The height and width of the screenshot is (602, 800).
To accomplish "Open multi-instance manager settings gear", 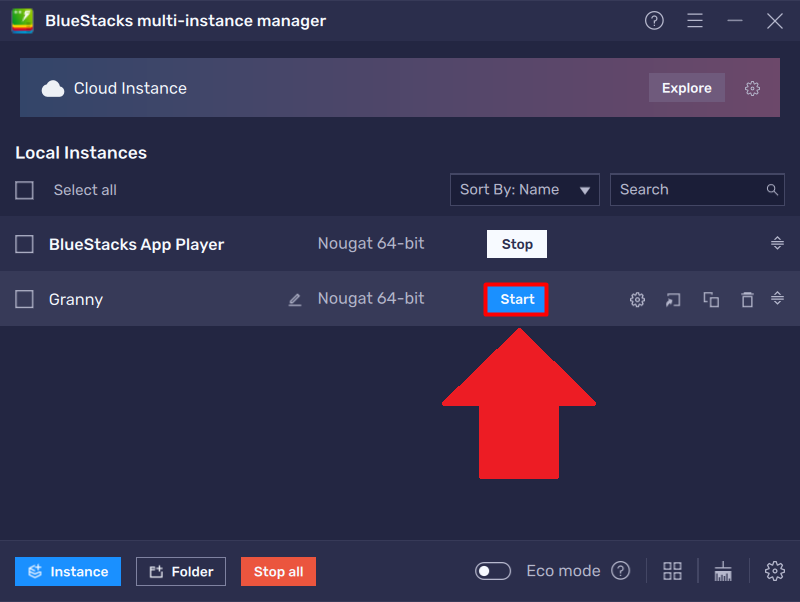I will coord(775,571).
